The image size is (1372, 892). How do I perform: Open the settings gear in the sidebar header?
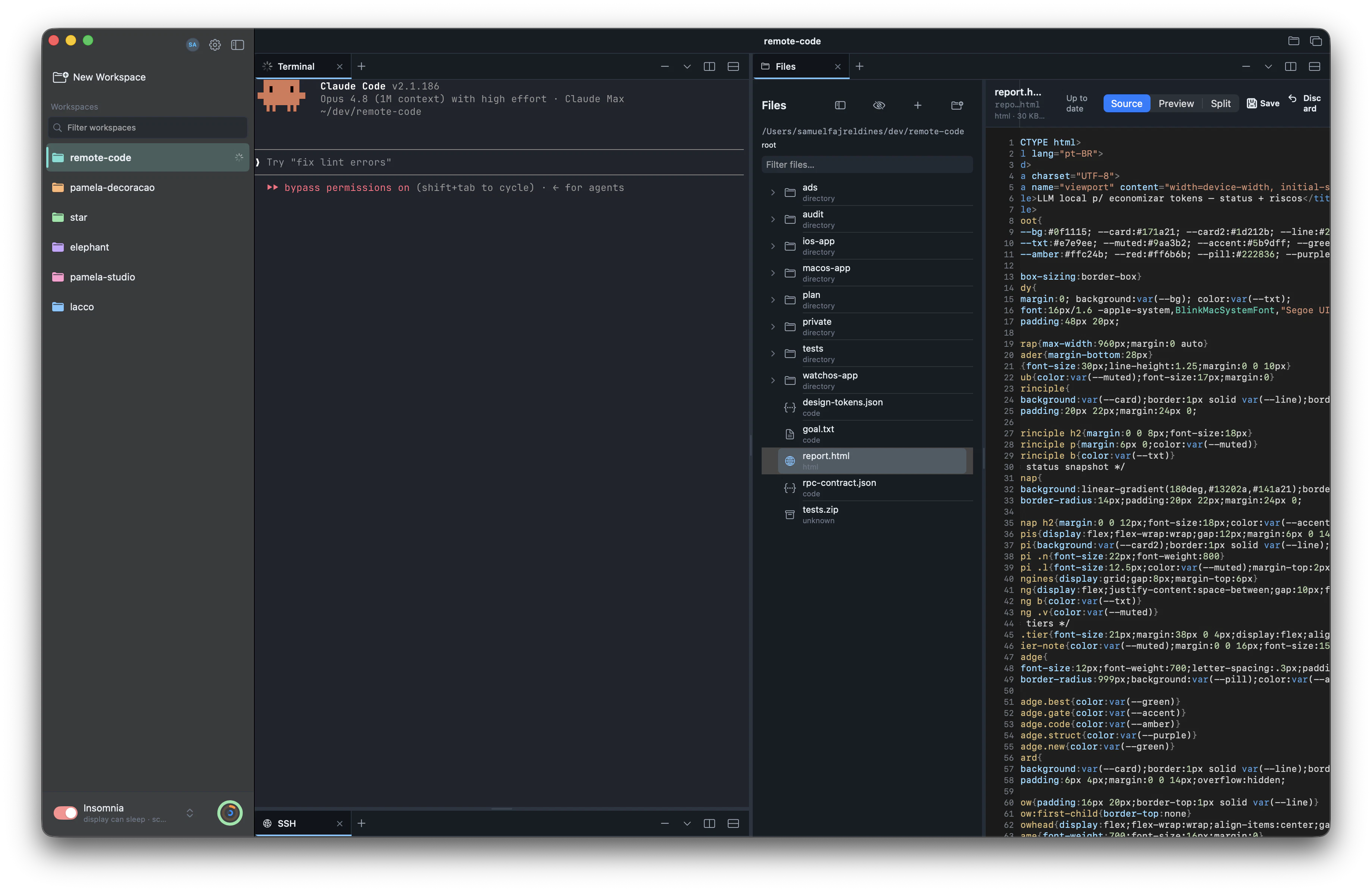(x=214, y=44)
